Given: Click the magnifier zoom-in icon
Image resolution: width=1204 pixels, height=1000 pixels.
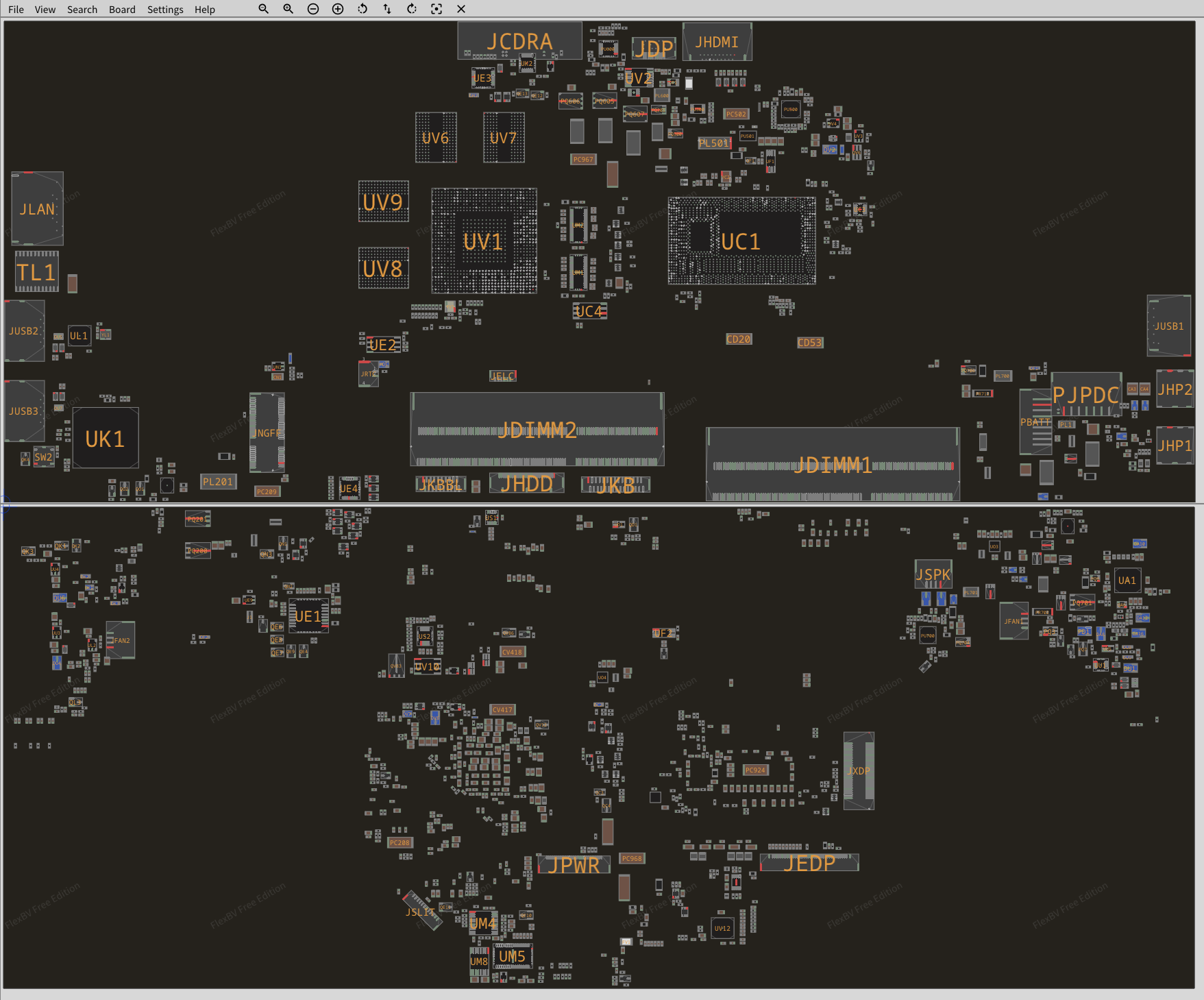Looking at the screenshot, I should [288, 9].
